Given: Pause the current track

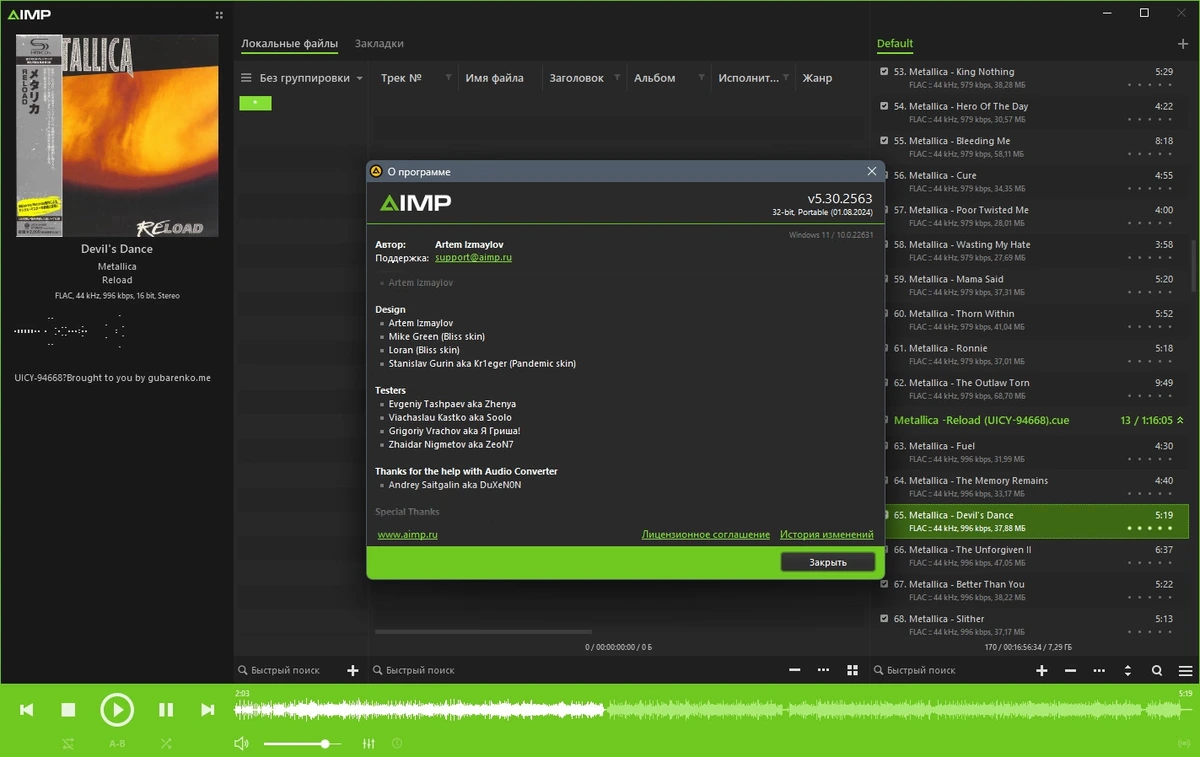Looking at the screenshot, I should click(x=166, y=710).
